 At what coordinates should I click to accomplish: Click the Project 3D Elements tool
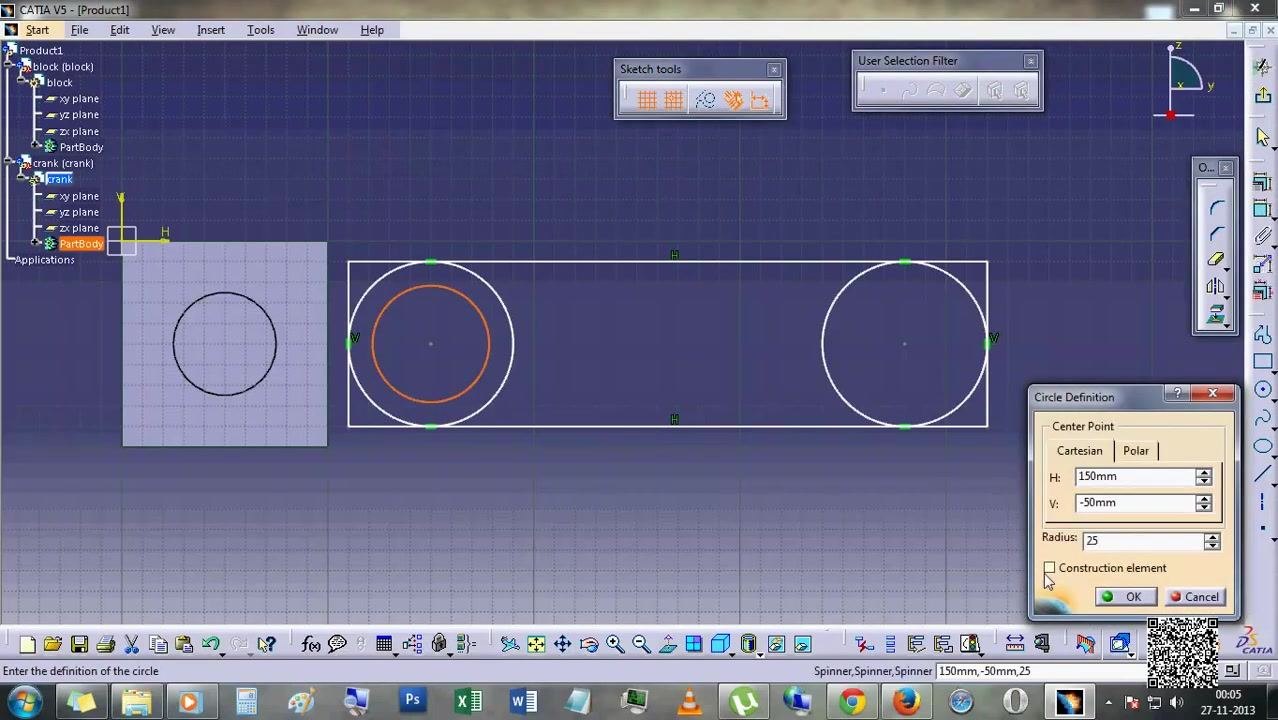coord(1217,315)
